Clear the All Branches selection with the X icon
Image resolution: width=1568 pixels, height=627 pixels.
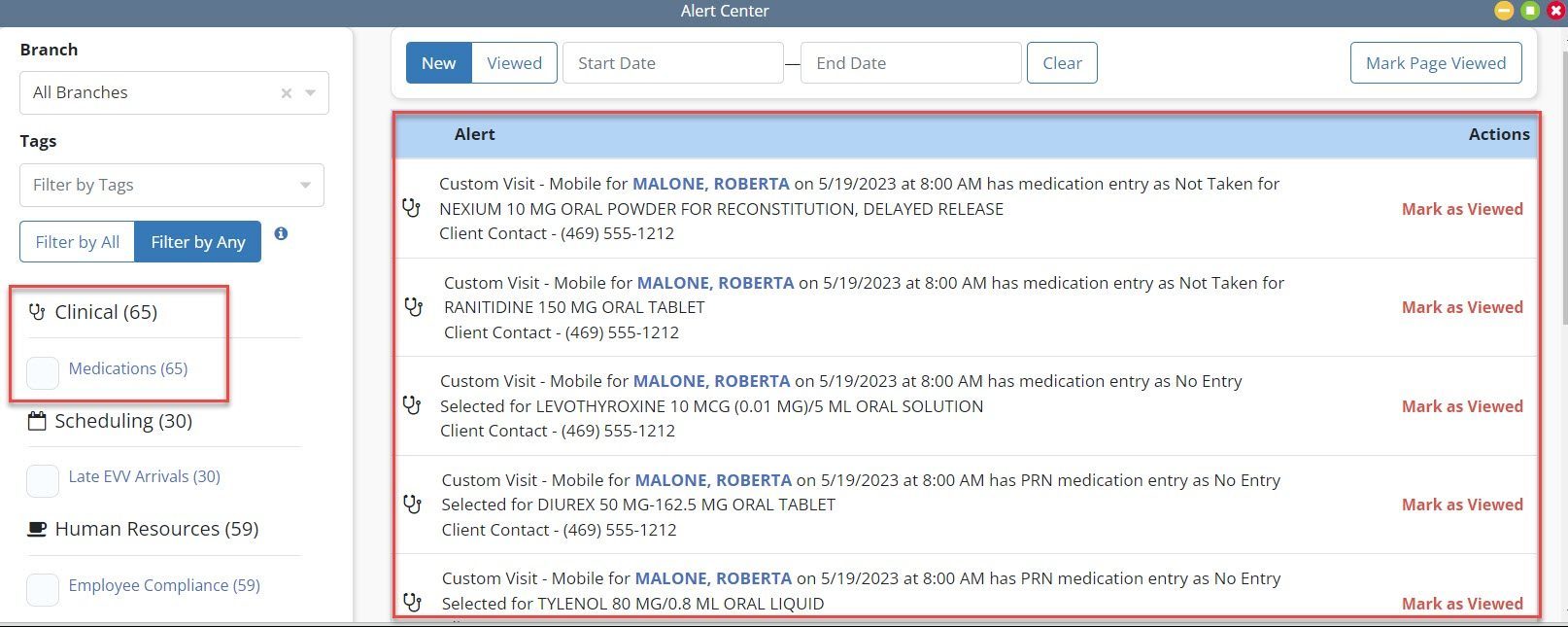pos(286,93)
